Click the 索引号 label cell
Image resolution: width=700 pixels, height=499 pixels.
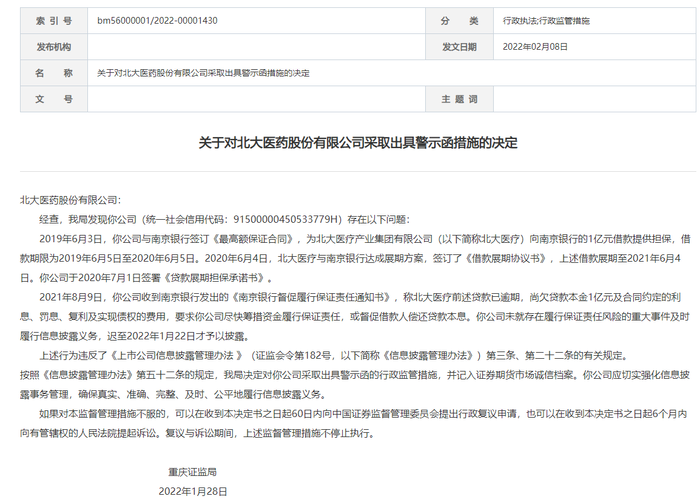click(54, 21)
